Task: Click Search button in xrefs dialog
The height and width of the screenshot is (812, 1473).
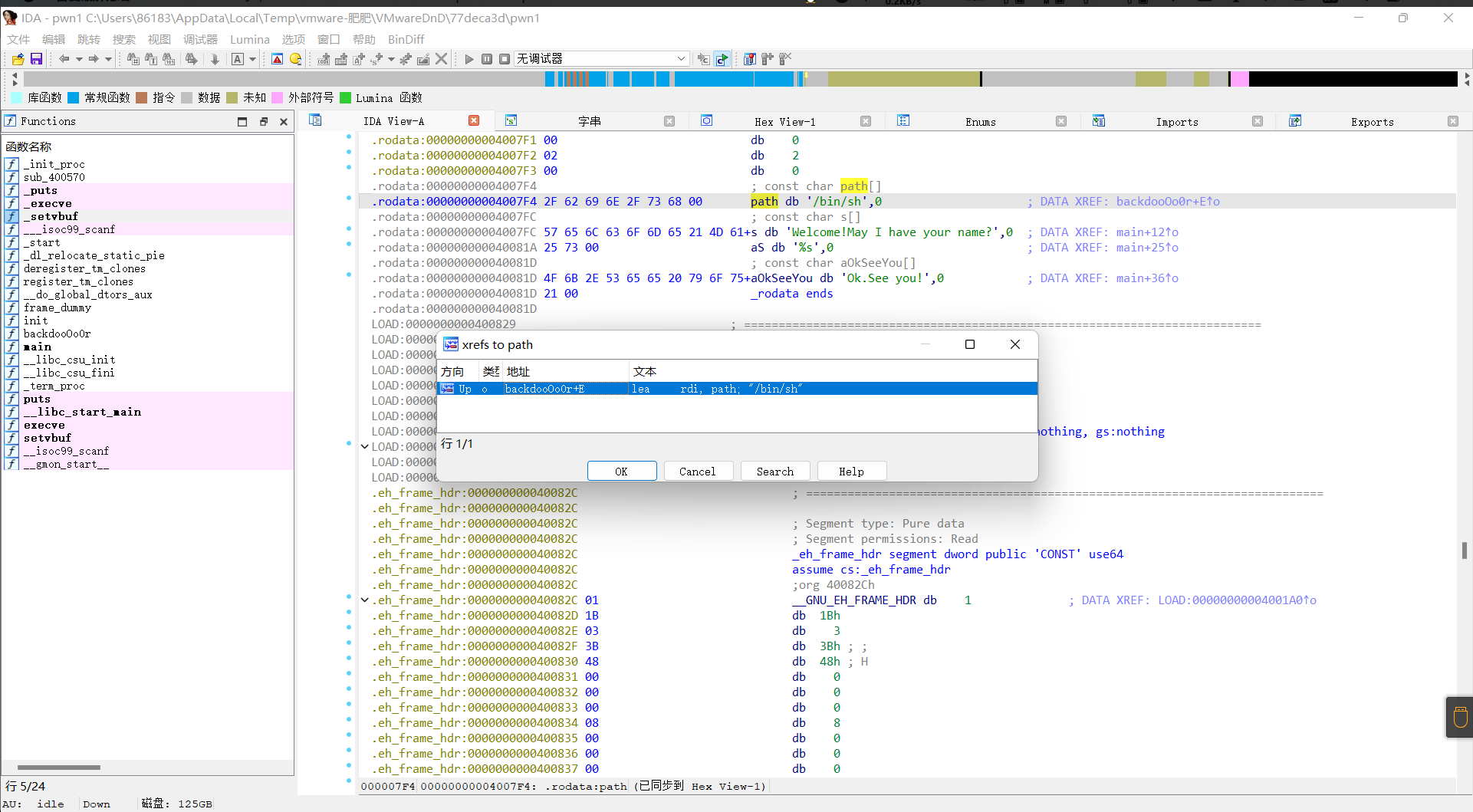Action: (x=774, y=472)
